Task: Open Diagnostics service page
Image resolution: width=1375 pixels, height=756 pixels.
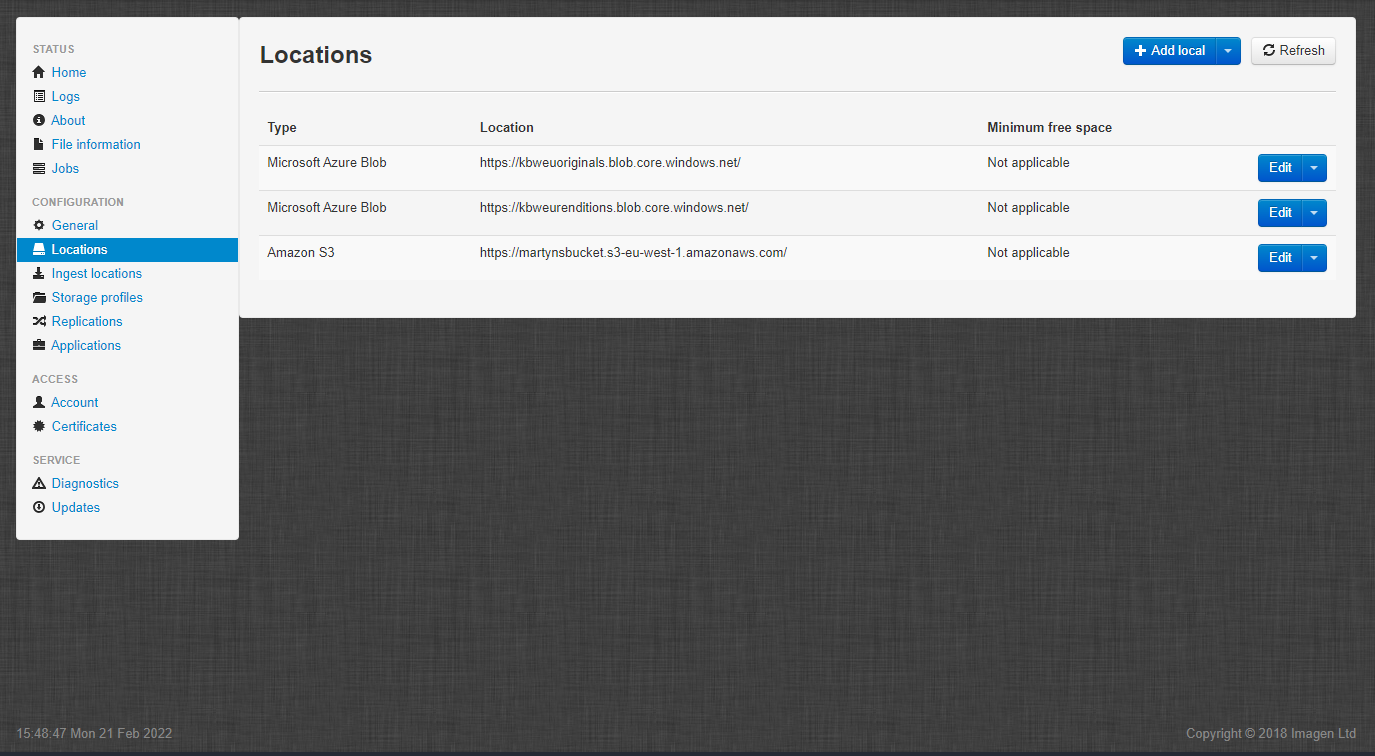Action: pyautogui.click(x=85, y=483)
